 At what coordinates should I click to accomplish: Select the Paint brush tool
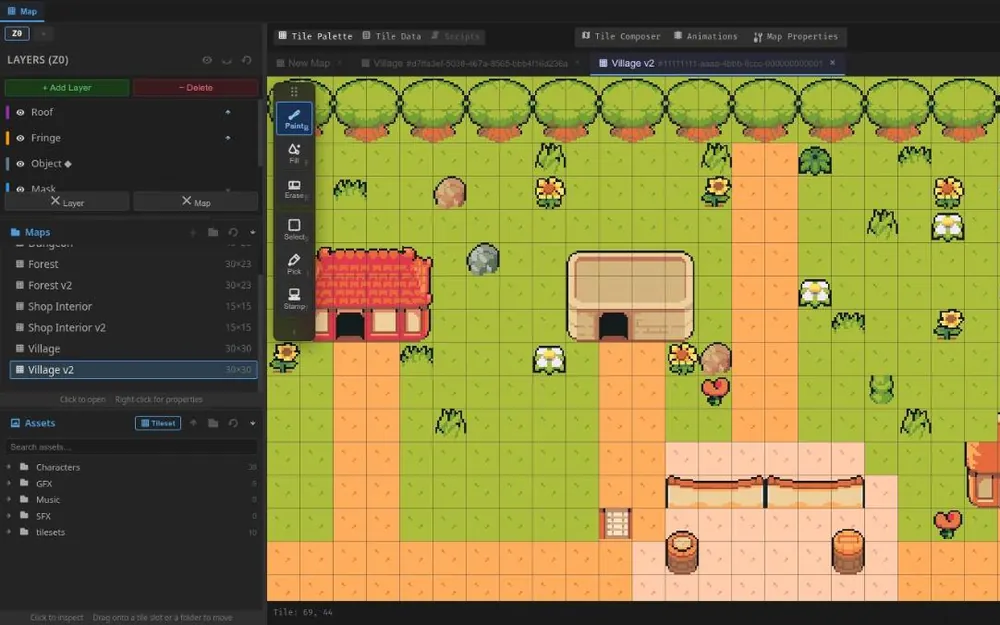[294, 119]
